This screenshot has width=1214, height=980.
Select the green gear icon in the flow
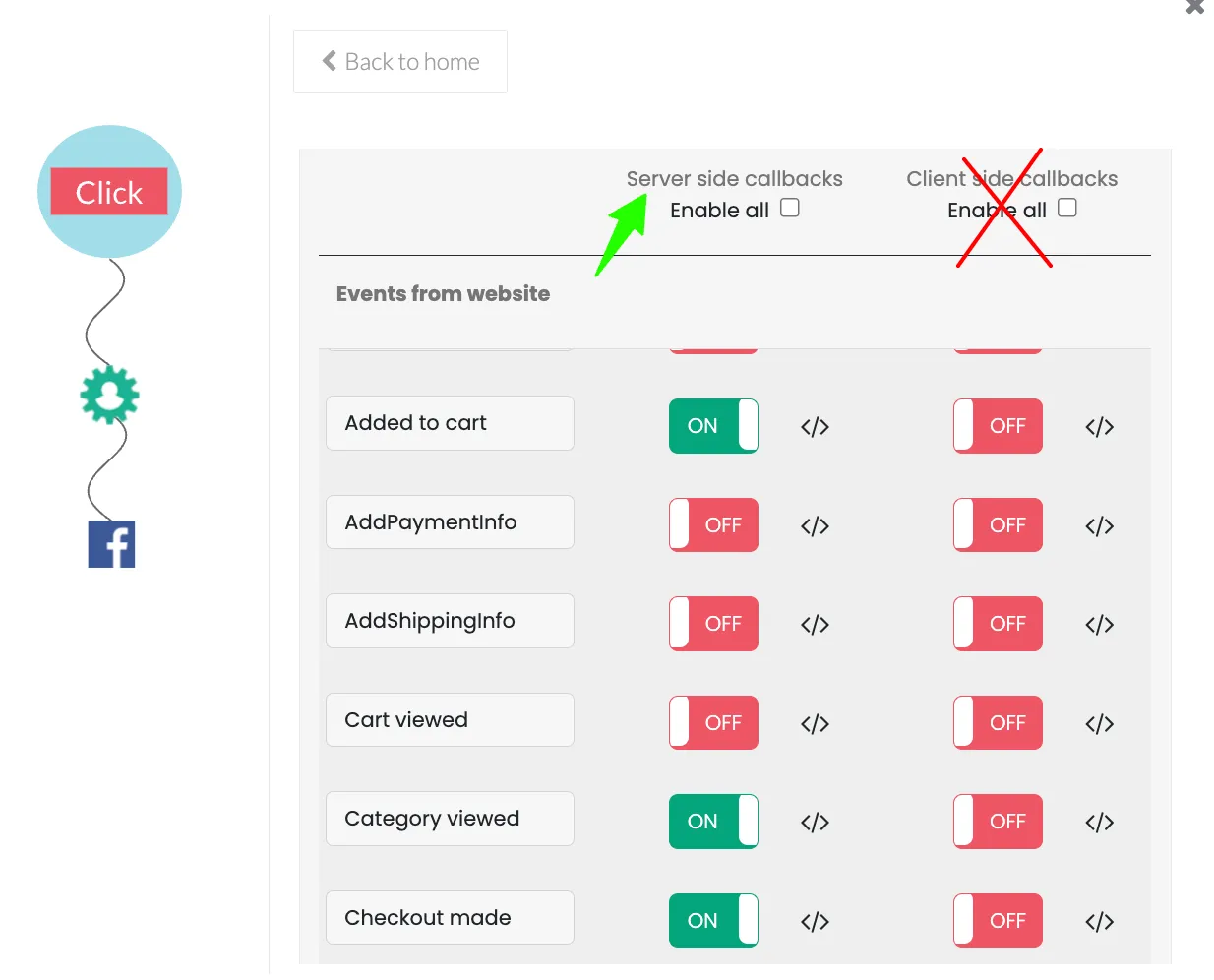[x=109, y=395]
